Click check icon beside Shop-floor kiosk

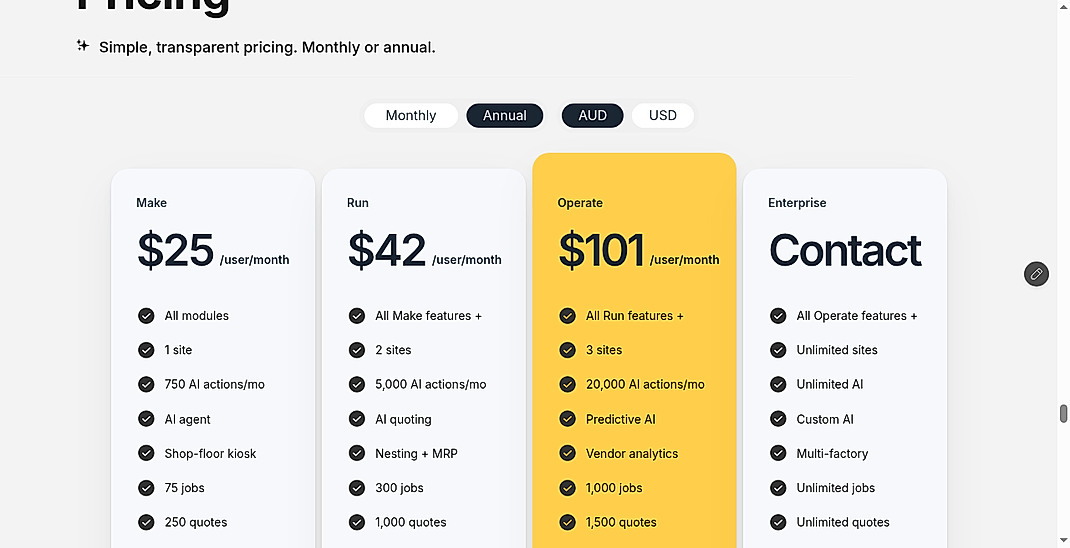(x=146, y=453)
